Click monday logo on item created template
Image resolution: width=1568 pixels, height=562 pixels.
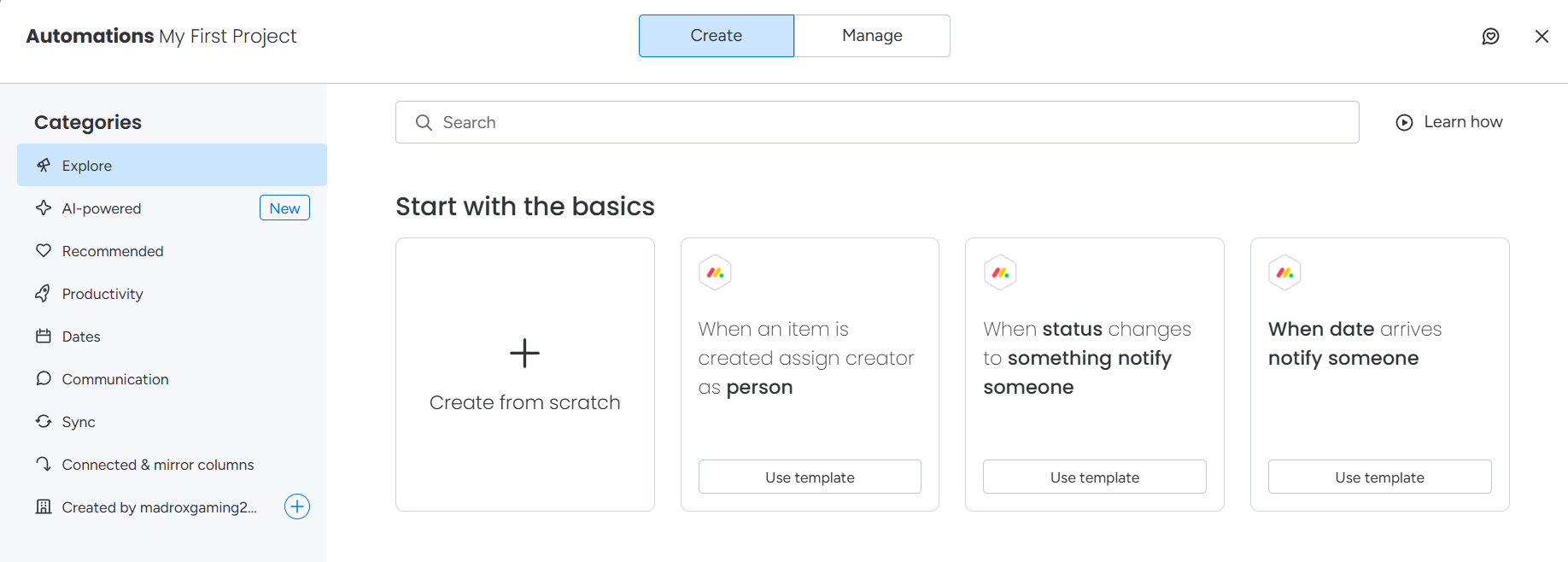715,272
